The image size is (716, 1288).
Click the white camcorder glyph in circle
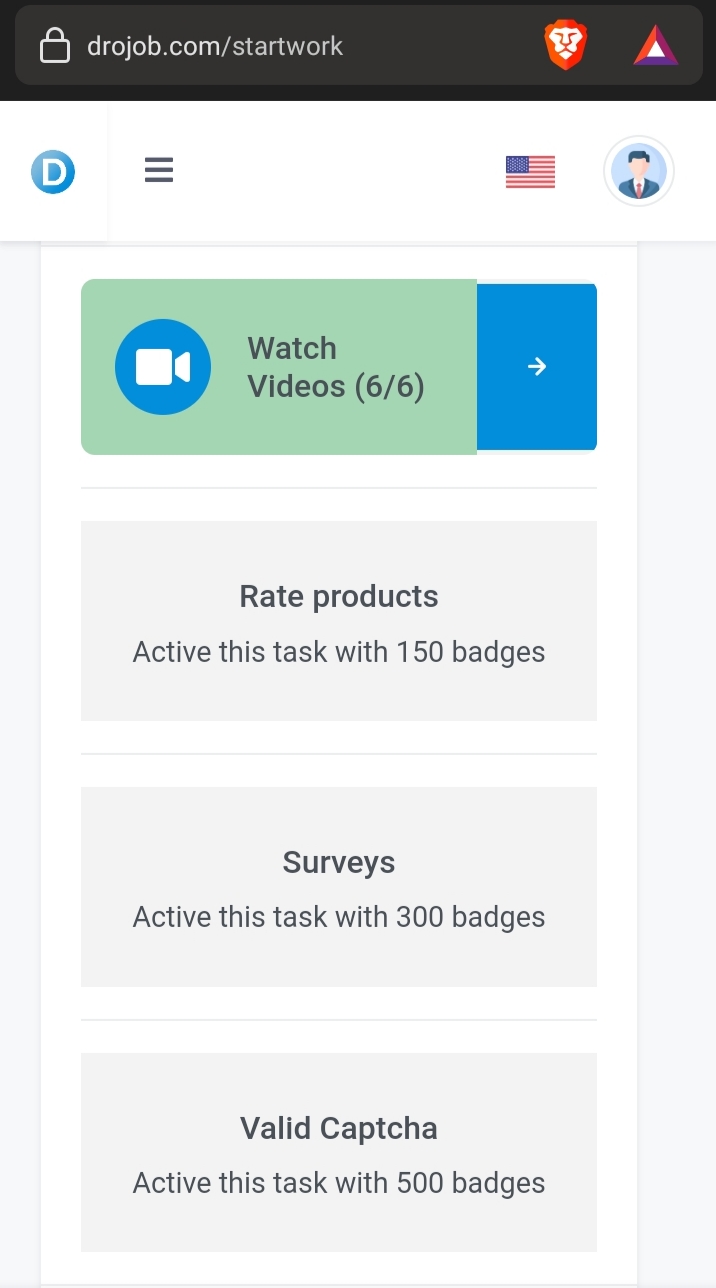(x=163, y=367)
